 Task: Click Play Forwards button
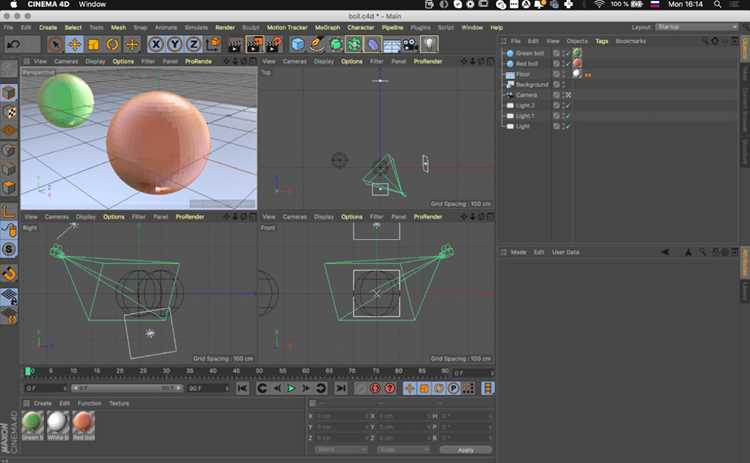[291, 388]
